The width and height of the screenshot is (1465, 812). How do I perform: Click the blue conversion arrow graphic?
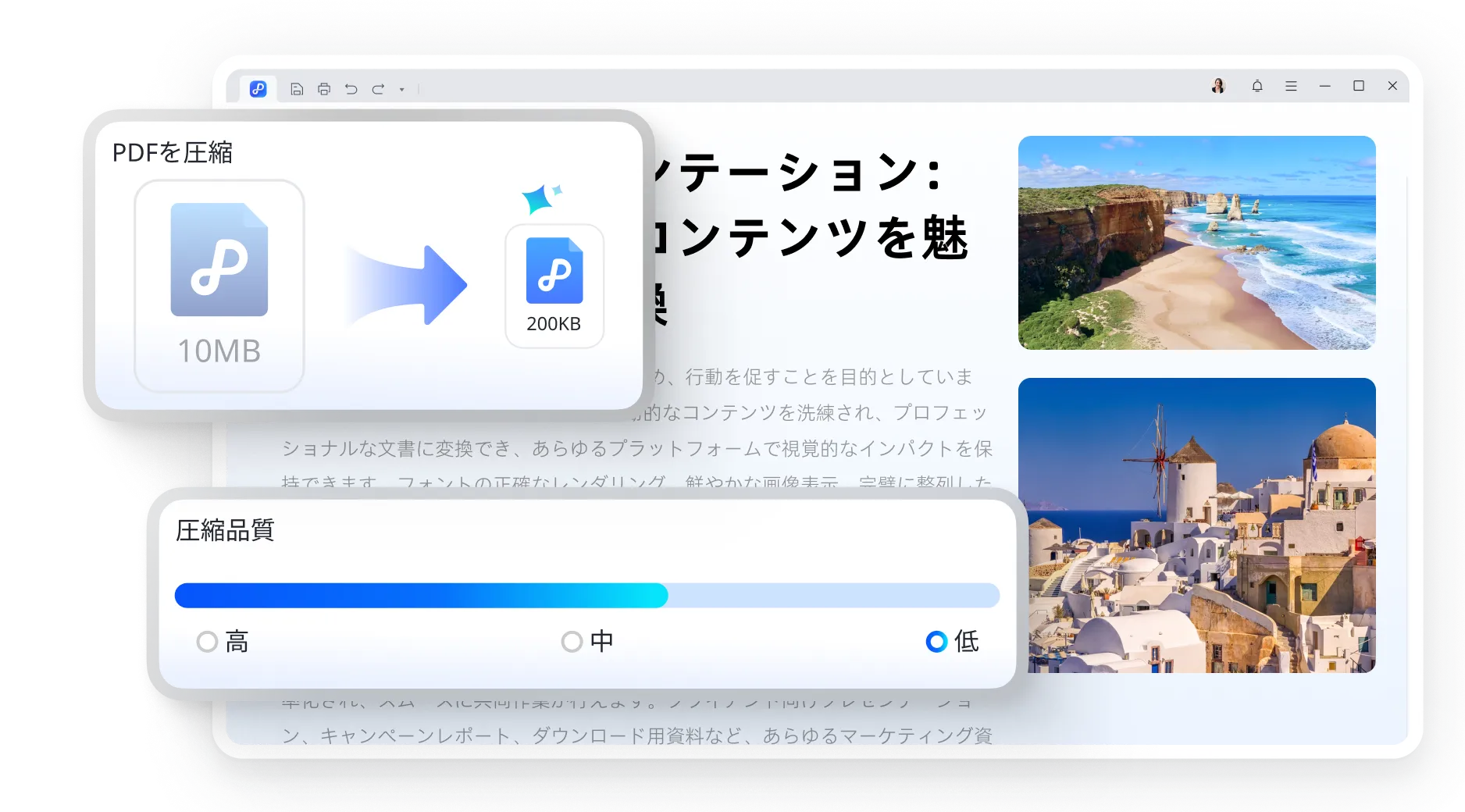tap(408, 285)
